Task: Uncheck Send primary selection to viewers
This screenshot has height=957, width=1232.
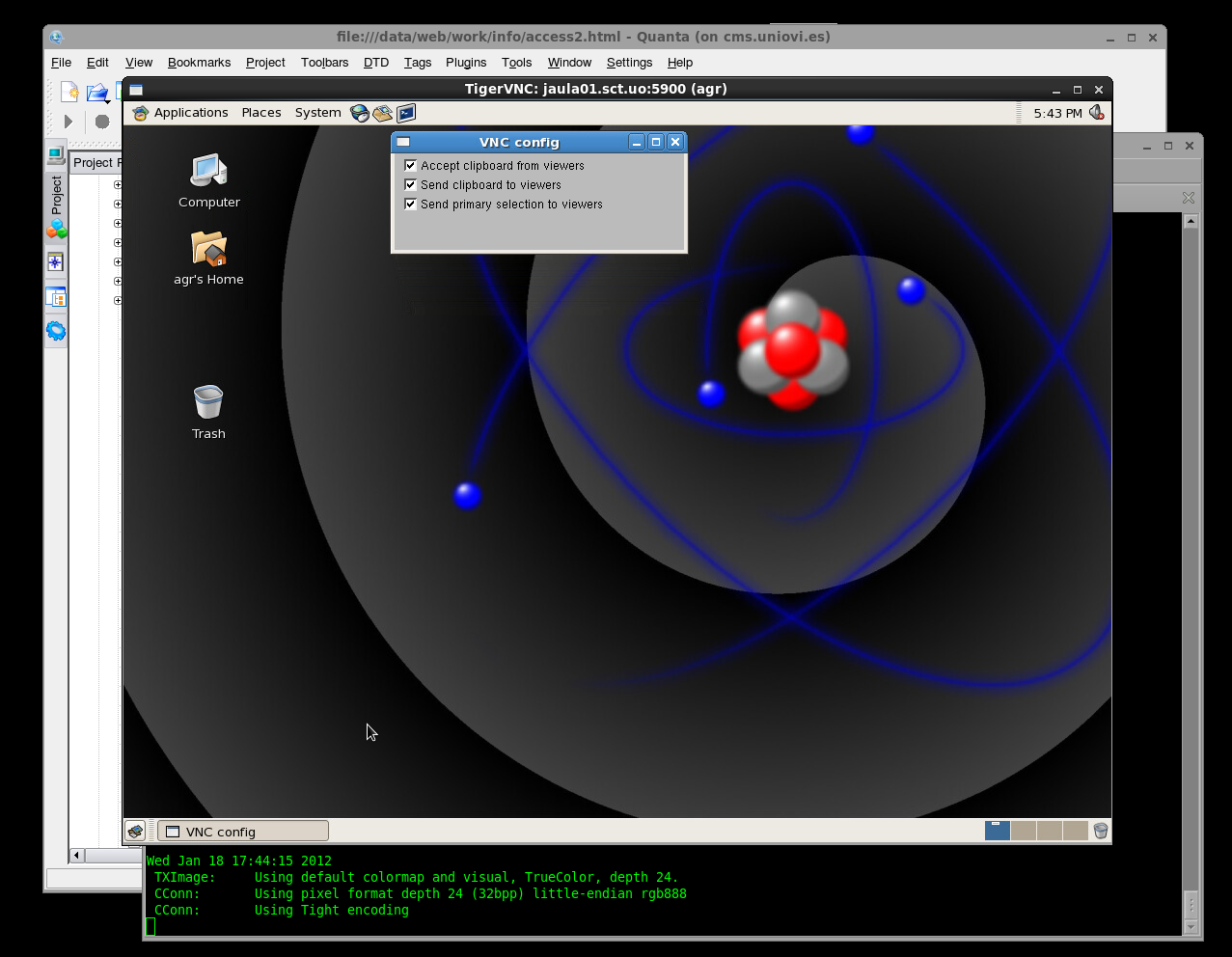Action: coord(411,205)
